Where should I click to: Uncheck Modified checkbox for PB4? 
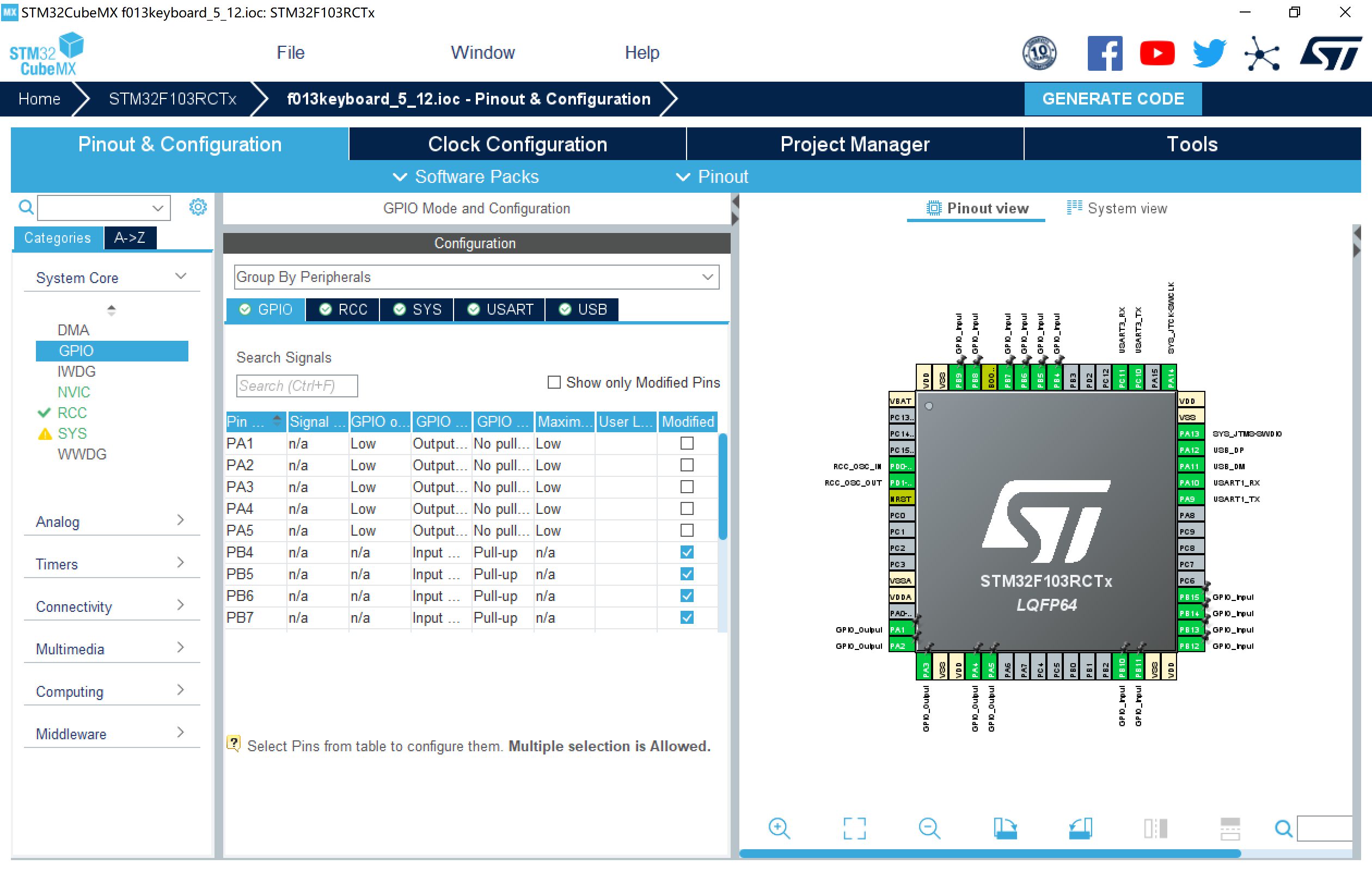(687, 552)
